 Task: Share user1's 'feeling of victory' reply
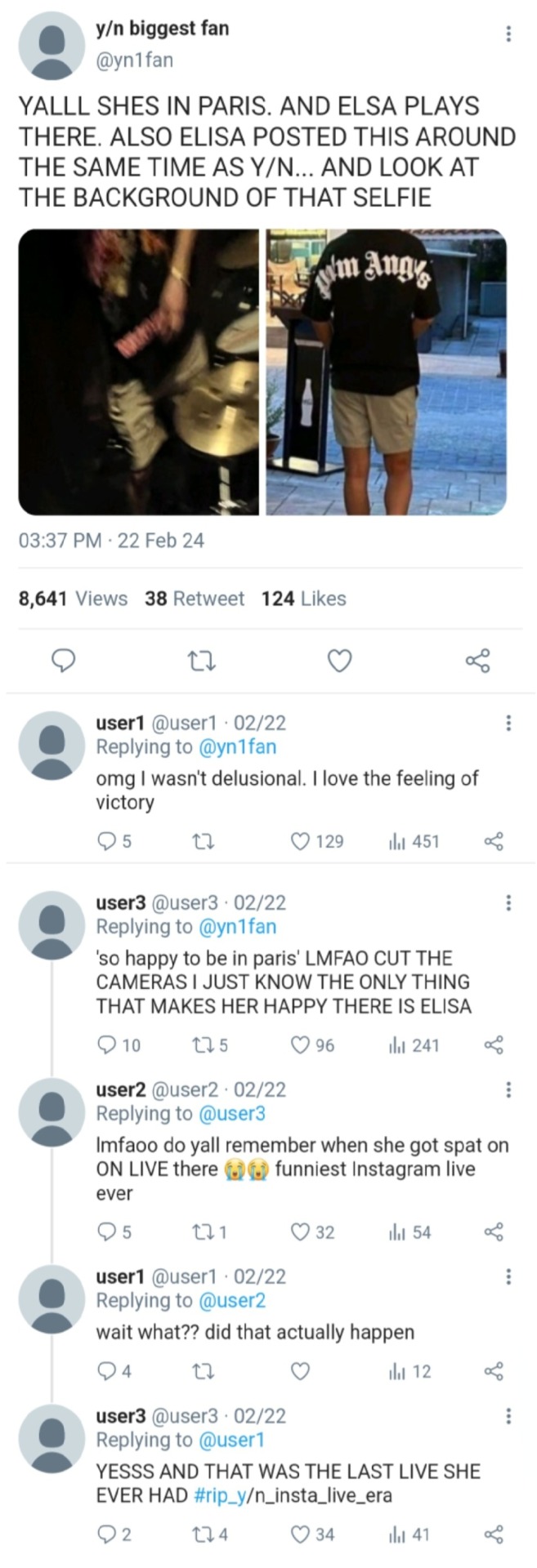click(494, 841)
